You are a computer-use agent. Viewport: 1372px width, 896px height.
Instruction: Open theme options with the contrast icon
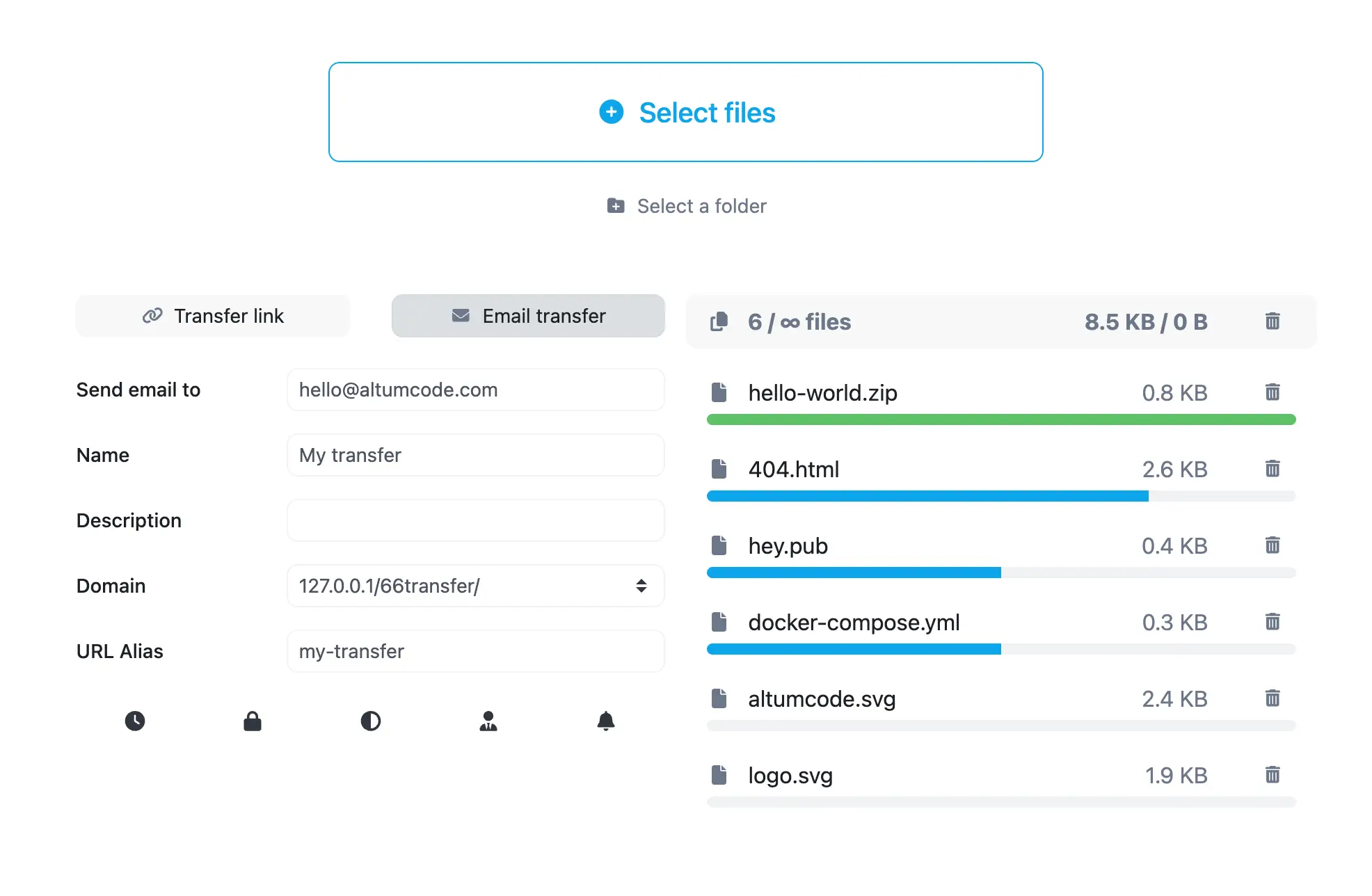click(x=370, y=721)
